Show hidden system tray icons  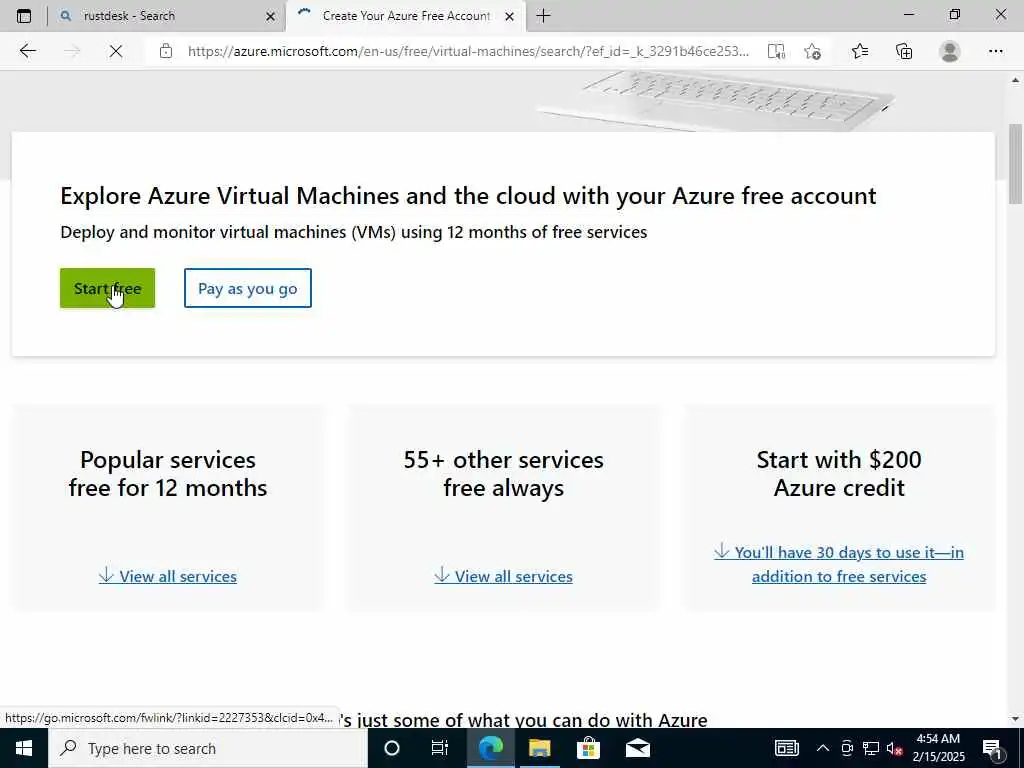pyautogui.click(x=823, y=748)
